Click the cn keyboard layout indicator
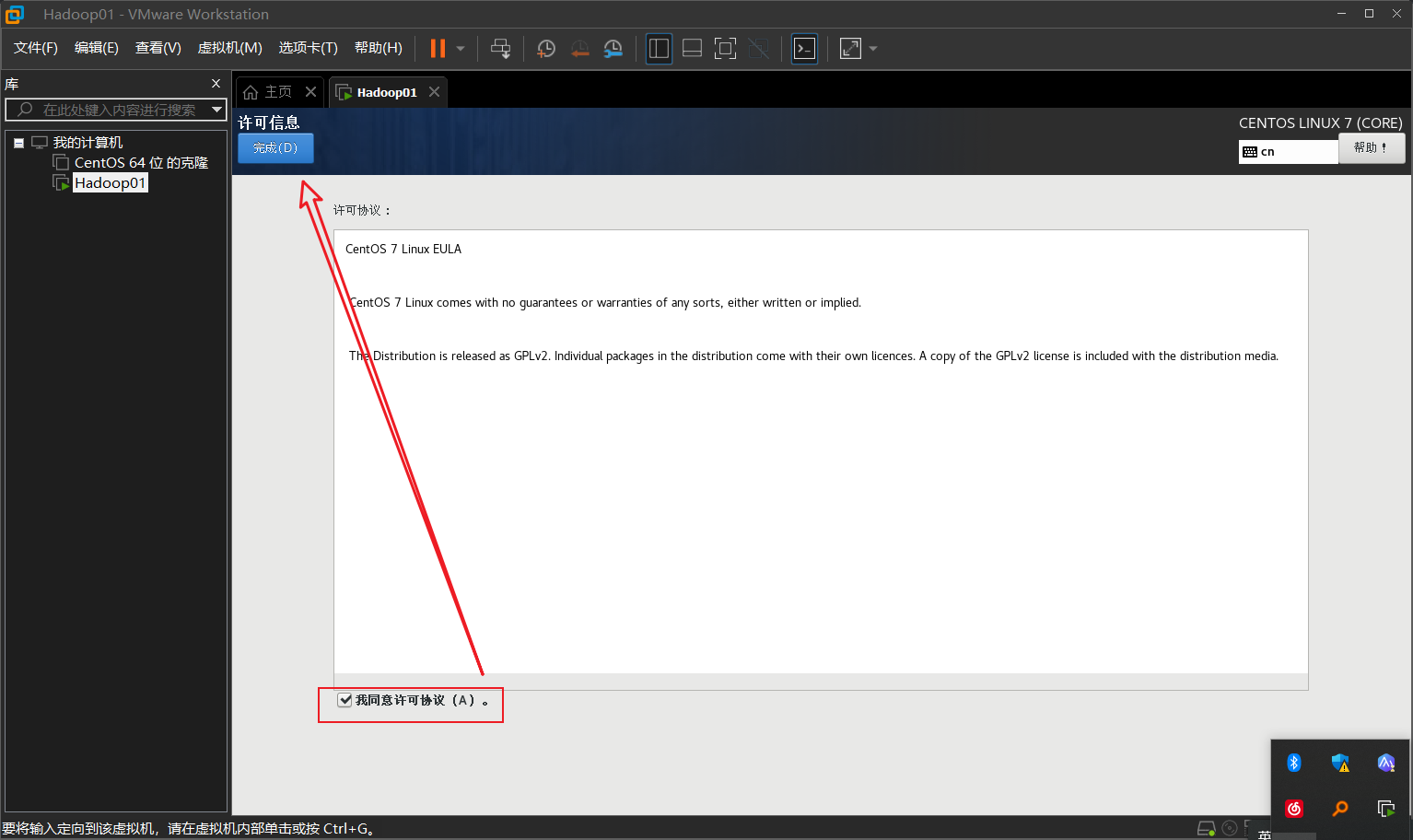 coord(1288,151)
